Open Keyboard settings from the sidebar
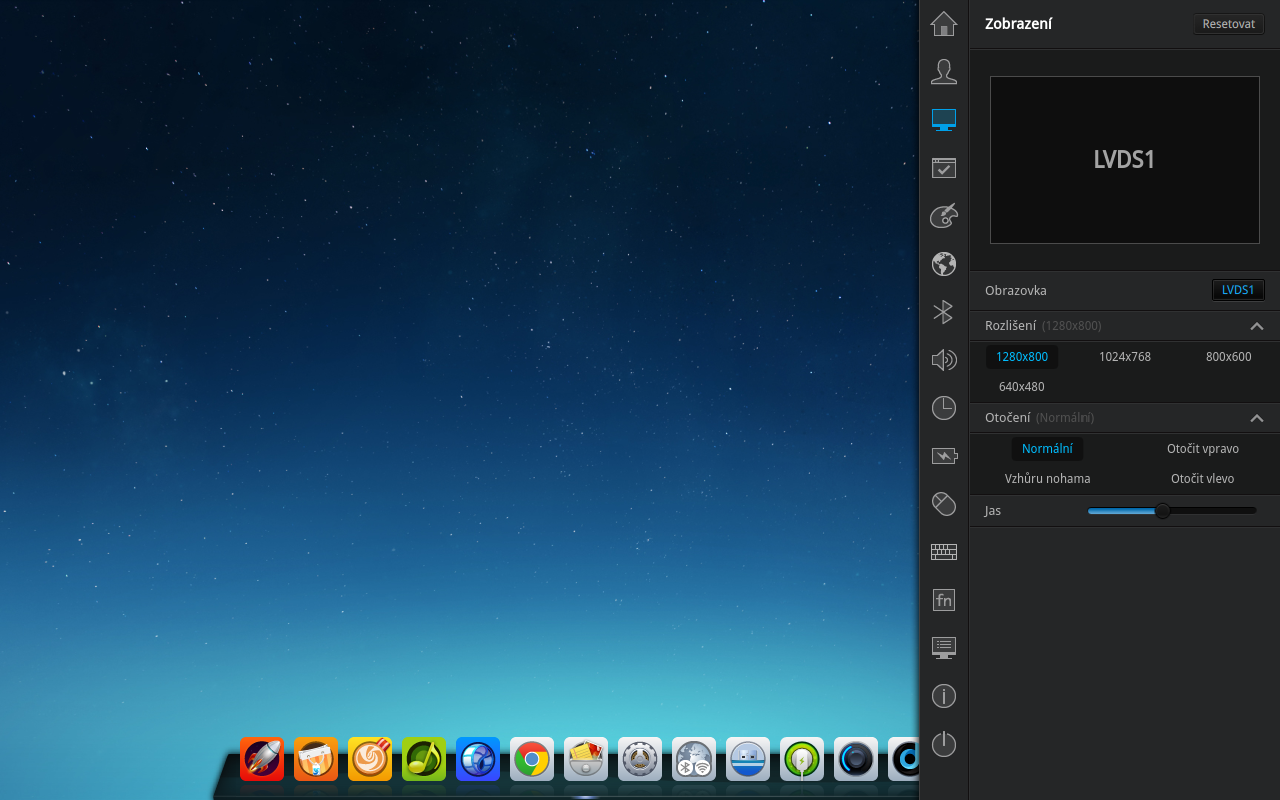1280x800 pixels. 943,552
